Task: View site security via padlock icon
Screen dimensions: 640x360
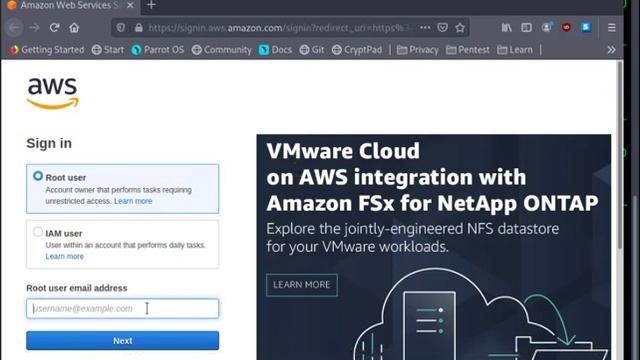Action: pos(139,28)
